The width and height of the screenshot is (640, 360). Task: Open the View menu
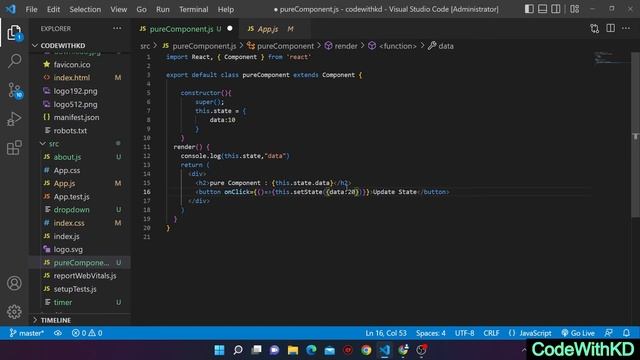(118, 9)
